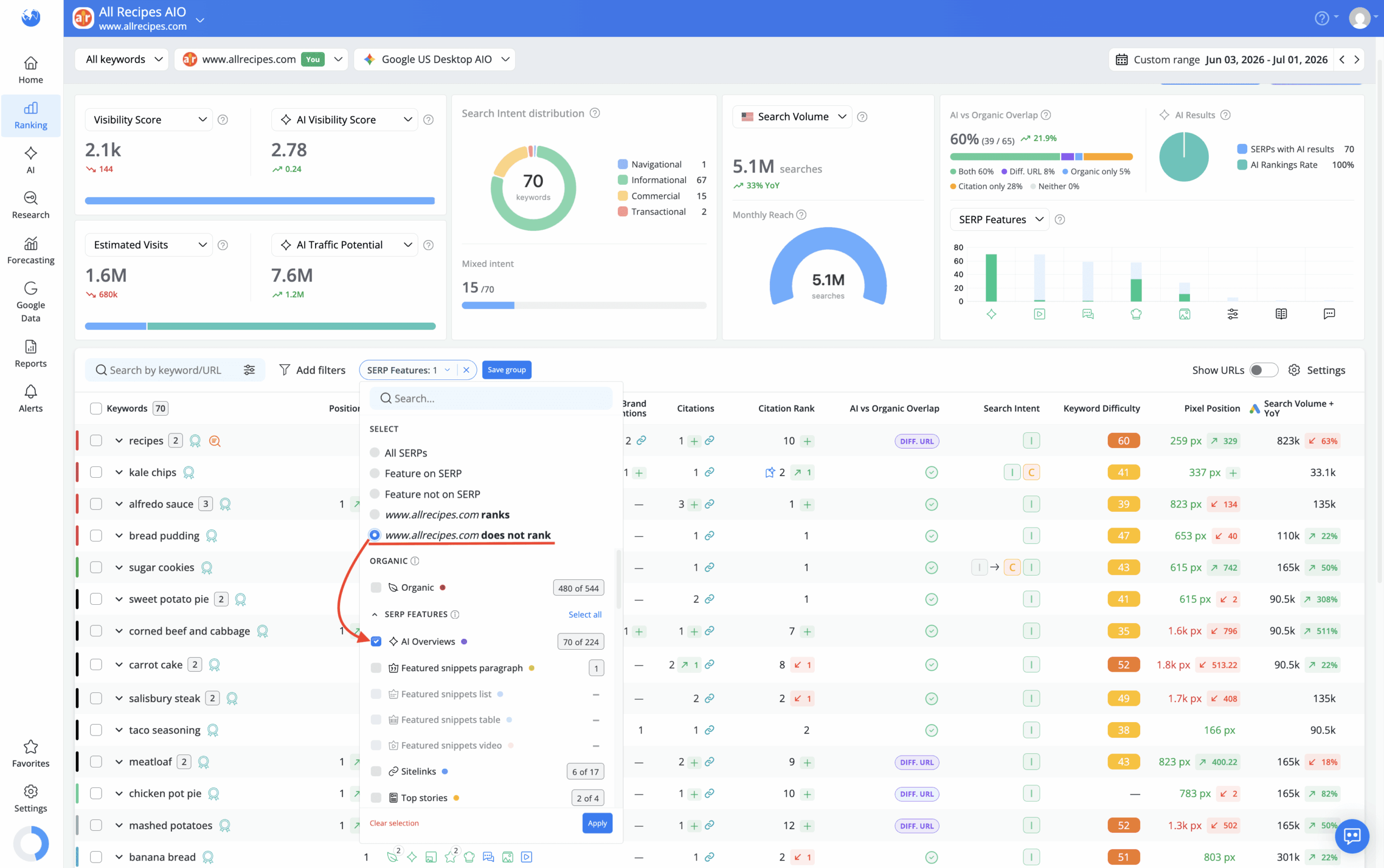Open table Settings button
Viewport: 1384px width, 868px height.
1316,370
